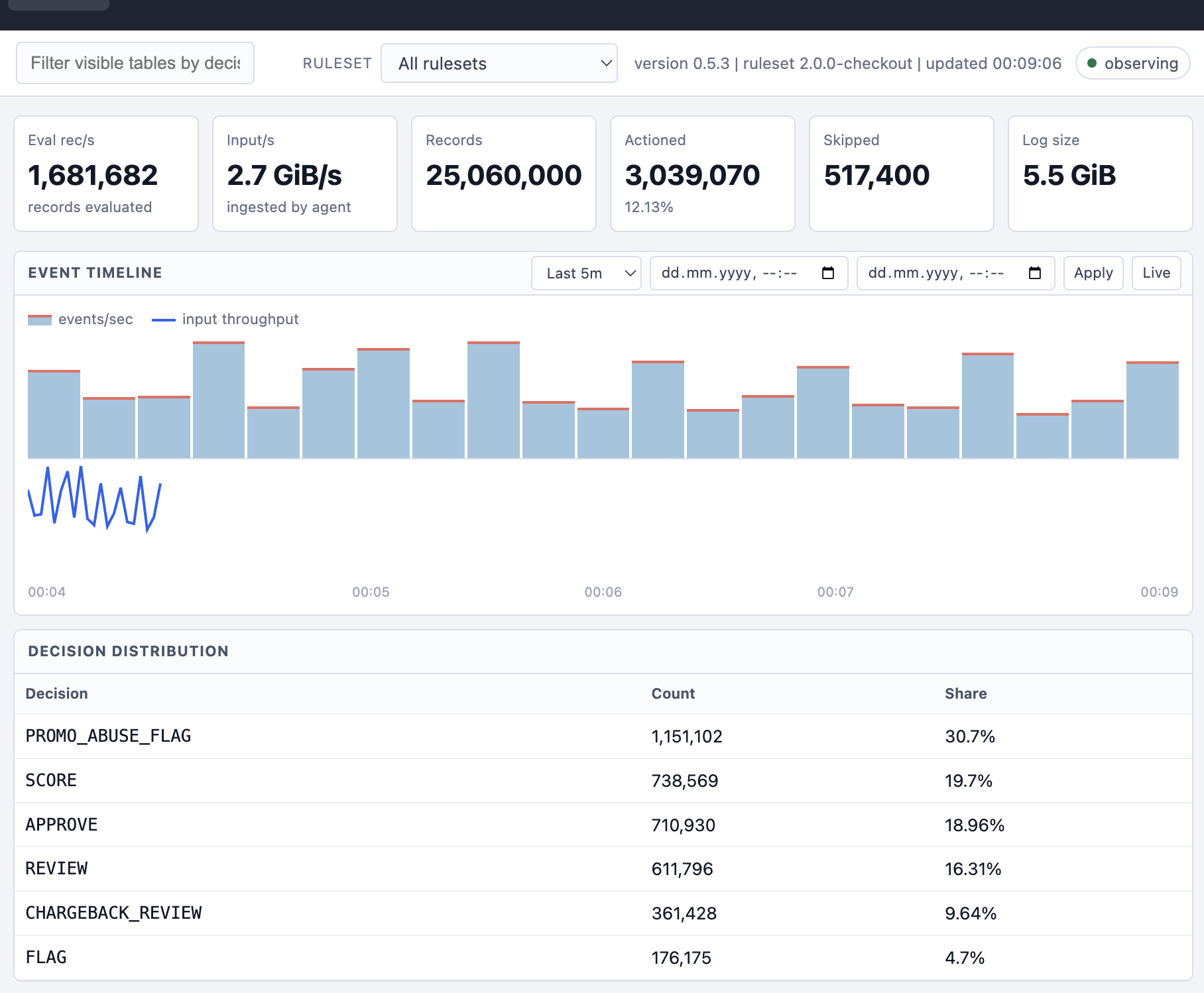This screenshot has height=993, width=1204.
Task: Click the 12.13% actioned percentage
Action: click(649, 207)
